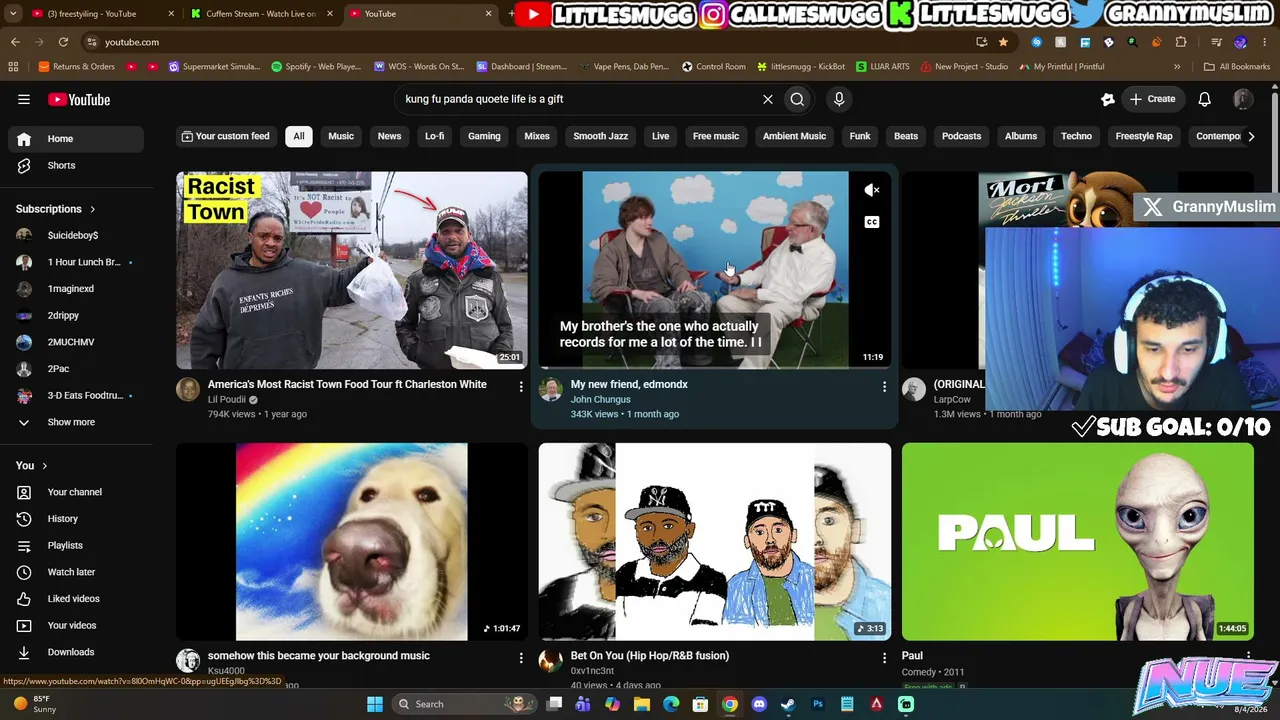Reload the page in Chrome
The image size is (1280, 720).
[x=63, y=42]
